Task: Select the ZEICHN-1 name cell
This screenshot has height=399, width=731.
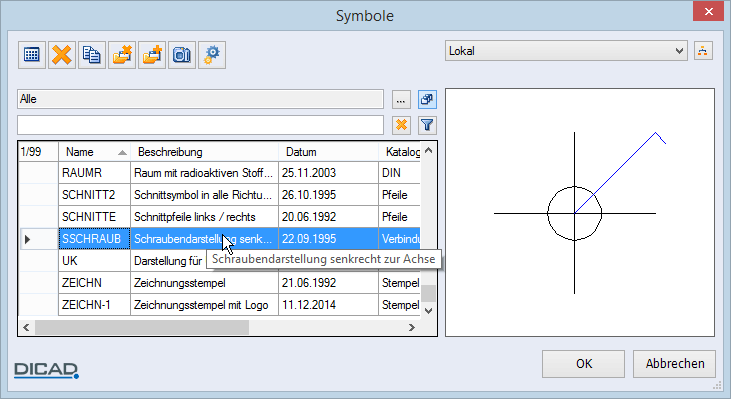Action: (95, 305)
